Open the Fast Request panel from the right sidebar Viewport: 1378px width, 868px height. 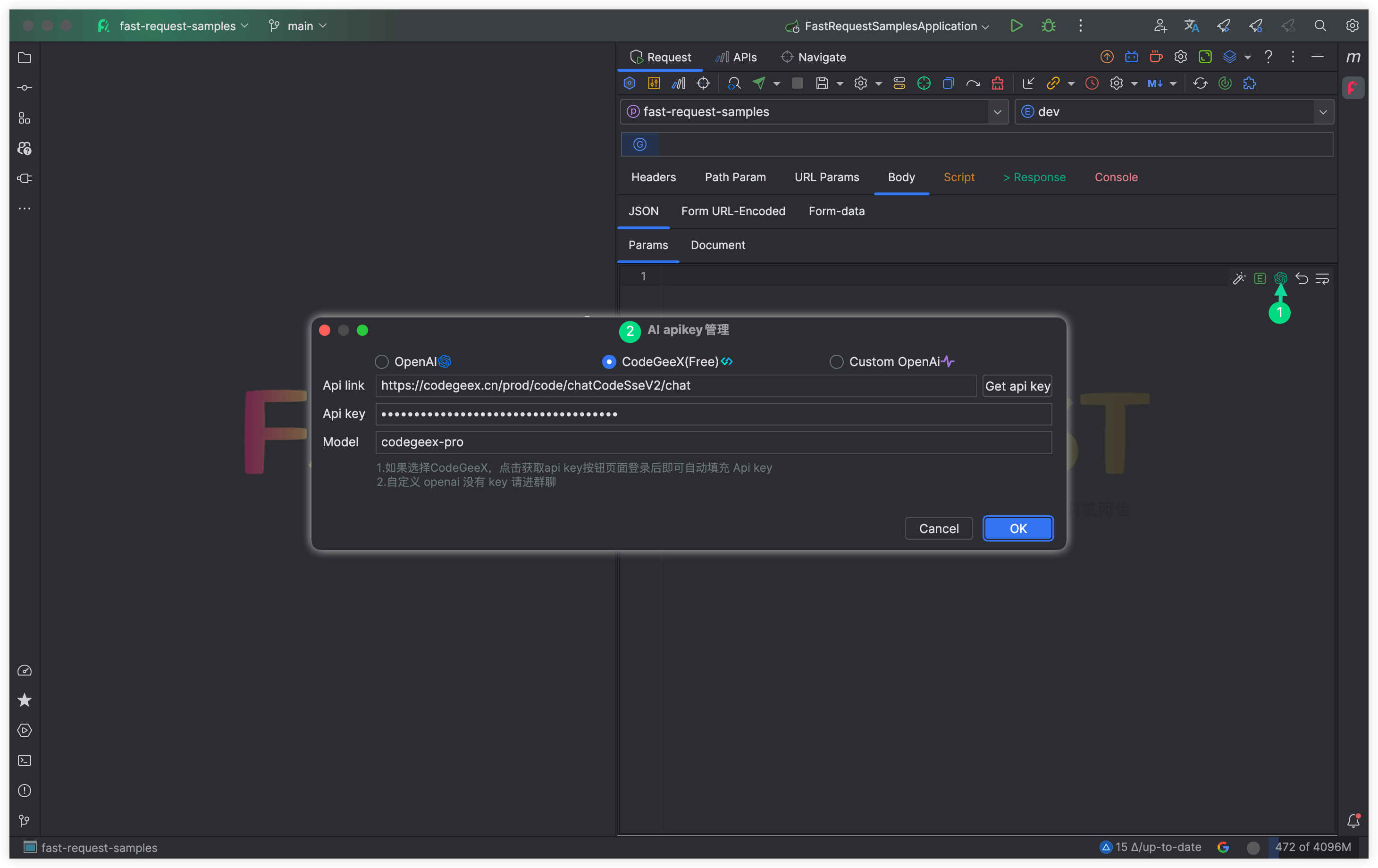pyautogui.click(x=1353, y=88)
